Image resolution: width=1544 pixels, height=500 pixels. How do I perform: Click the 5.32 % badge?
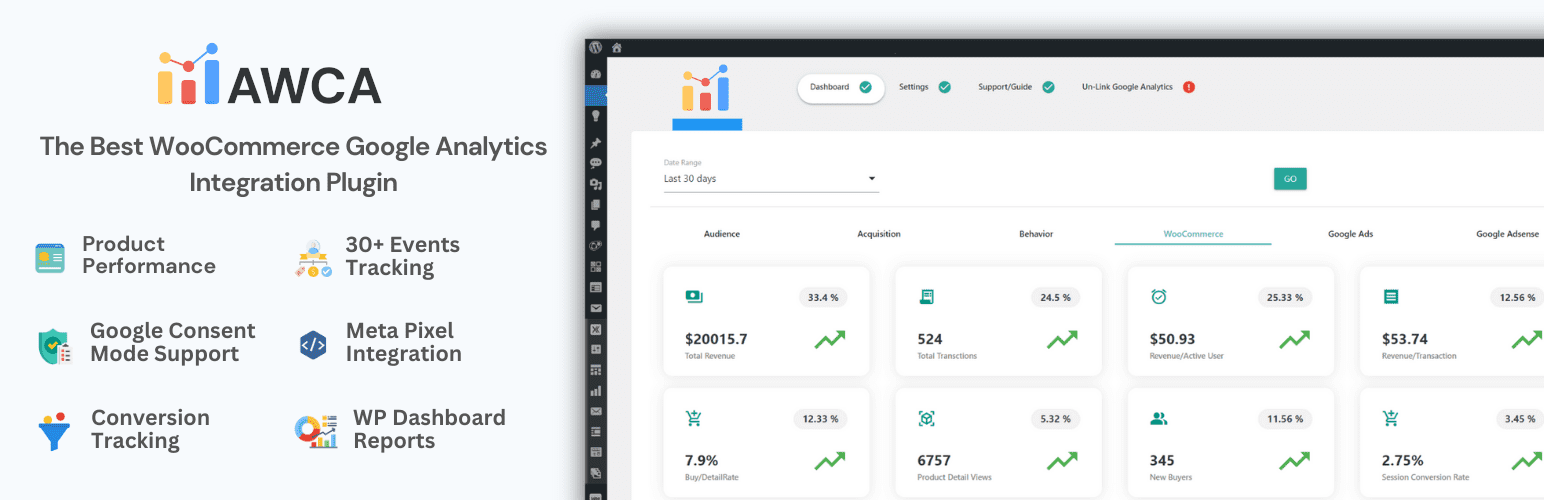1056,419
